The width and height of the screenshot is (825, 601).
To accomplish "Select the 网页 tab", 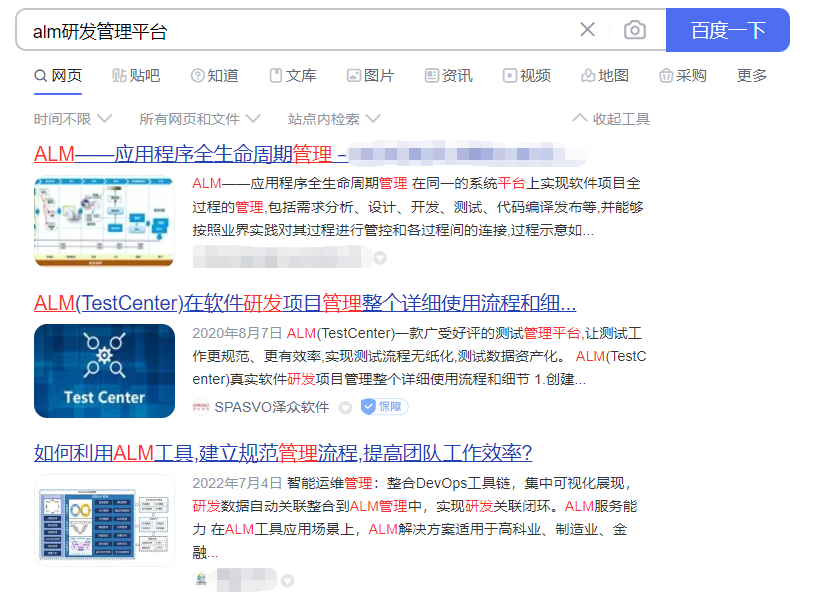I will click(58, 76).
